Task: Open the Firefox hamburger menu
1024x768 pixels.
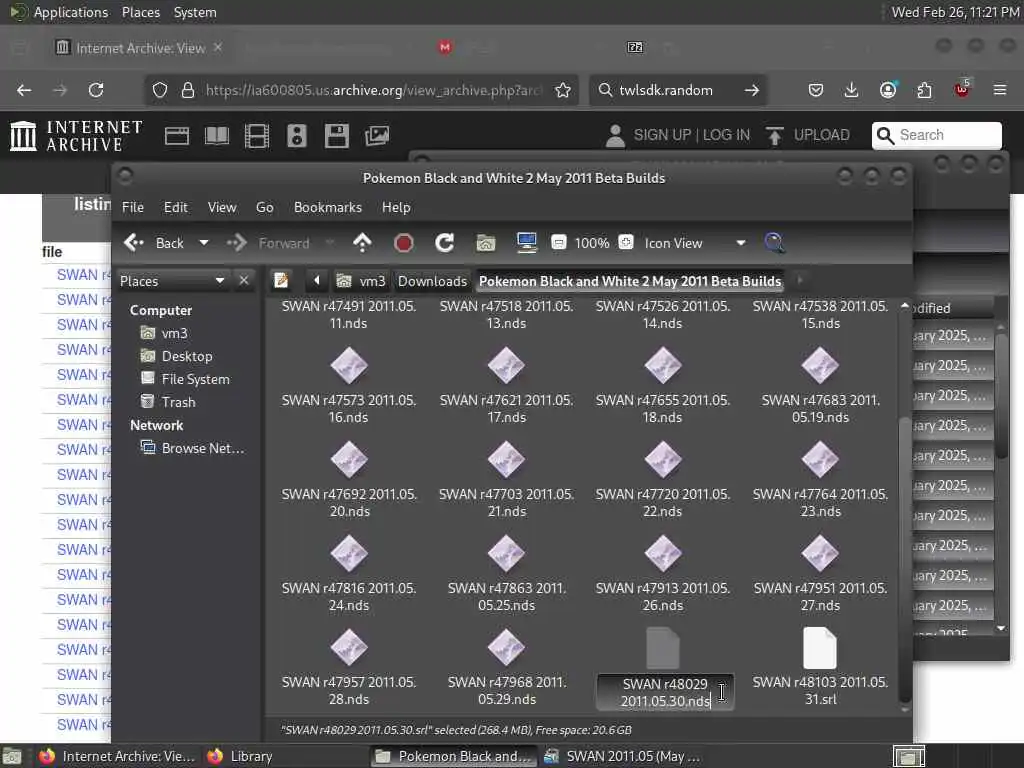Action: [x=1000, y=90]
